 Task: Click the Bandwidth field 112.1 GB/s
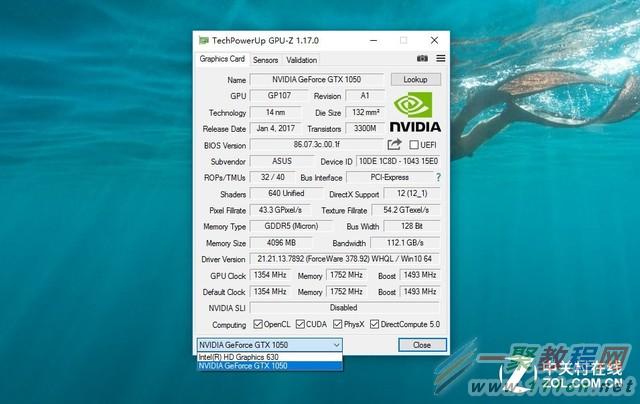[405, 243]
